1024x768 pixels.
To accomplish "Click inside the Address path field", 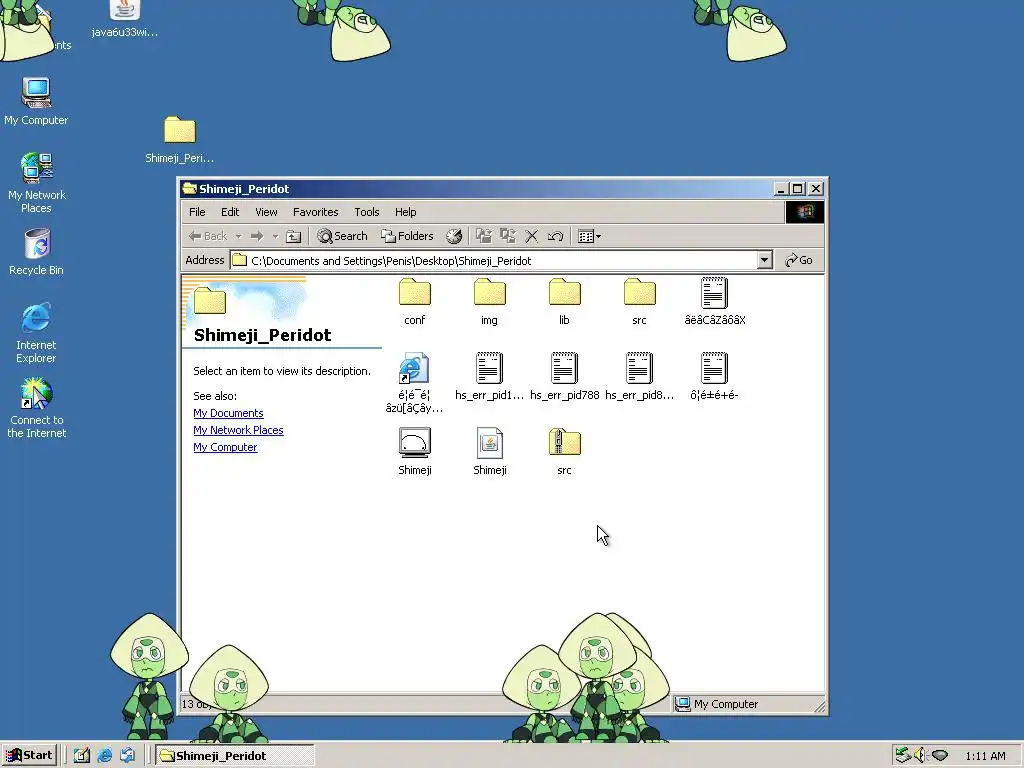I will click(x=494, y=261).
